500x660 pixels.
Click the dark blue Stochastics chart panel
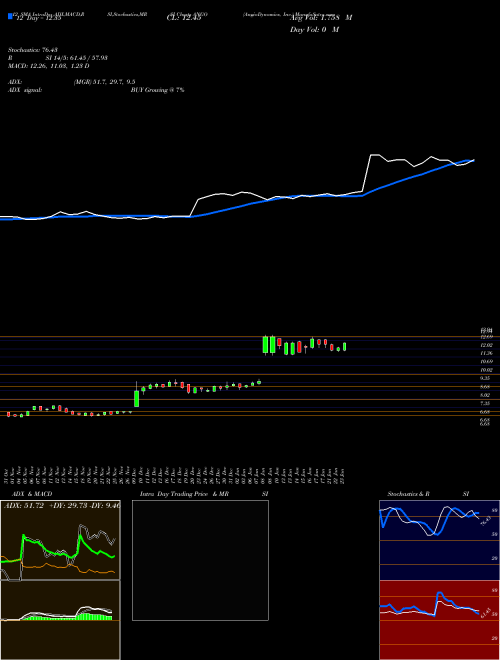pos(439,540)
